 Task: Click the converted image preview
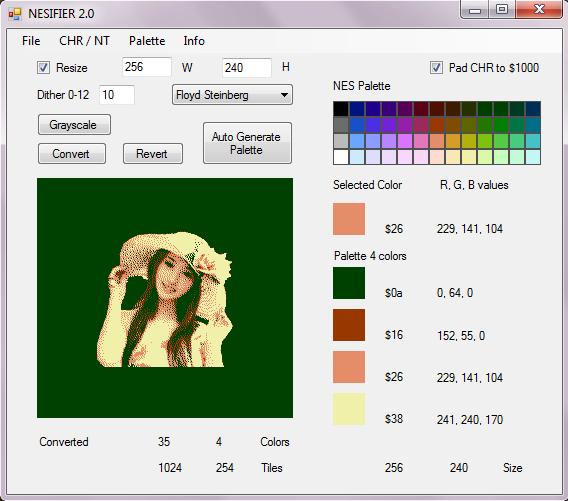[165, 298]
